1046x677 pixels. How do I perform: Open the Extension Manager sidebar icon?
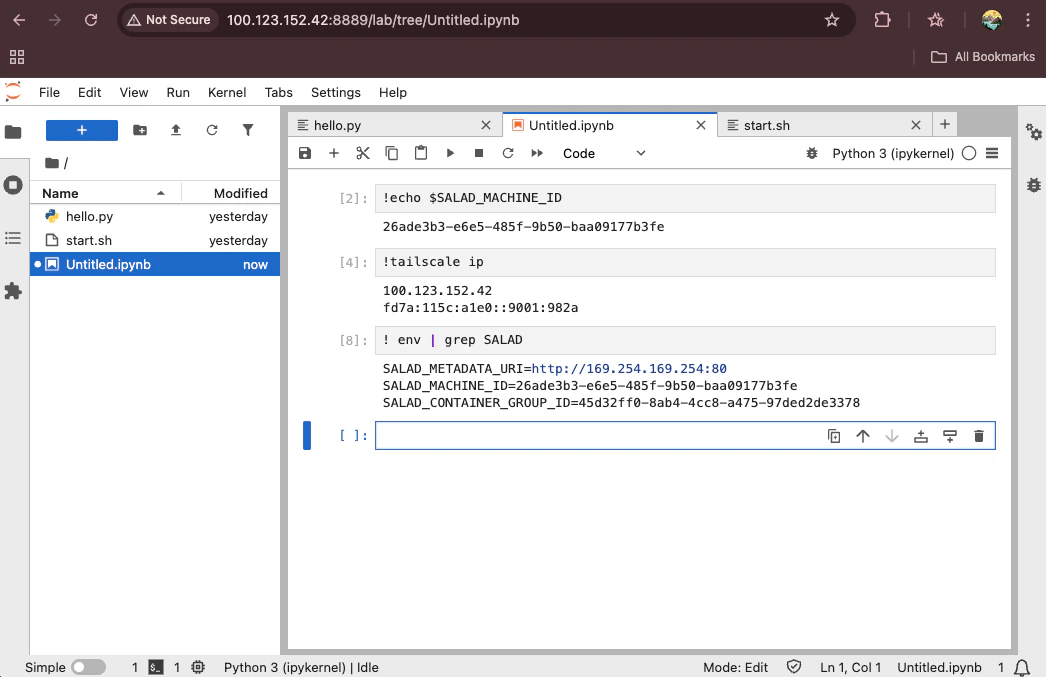tap(13, 291)
